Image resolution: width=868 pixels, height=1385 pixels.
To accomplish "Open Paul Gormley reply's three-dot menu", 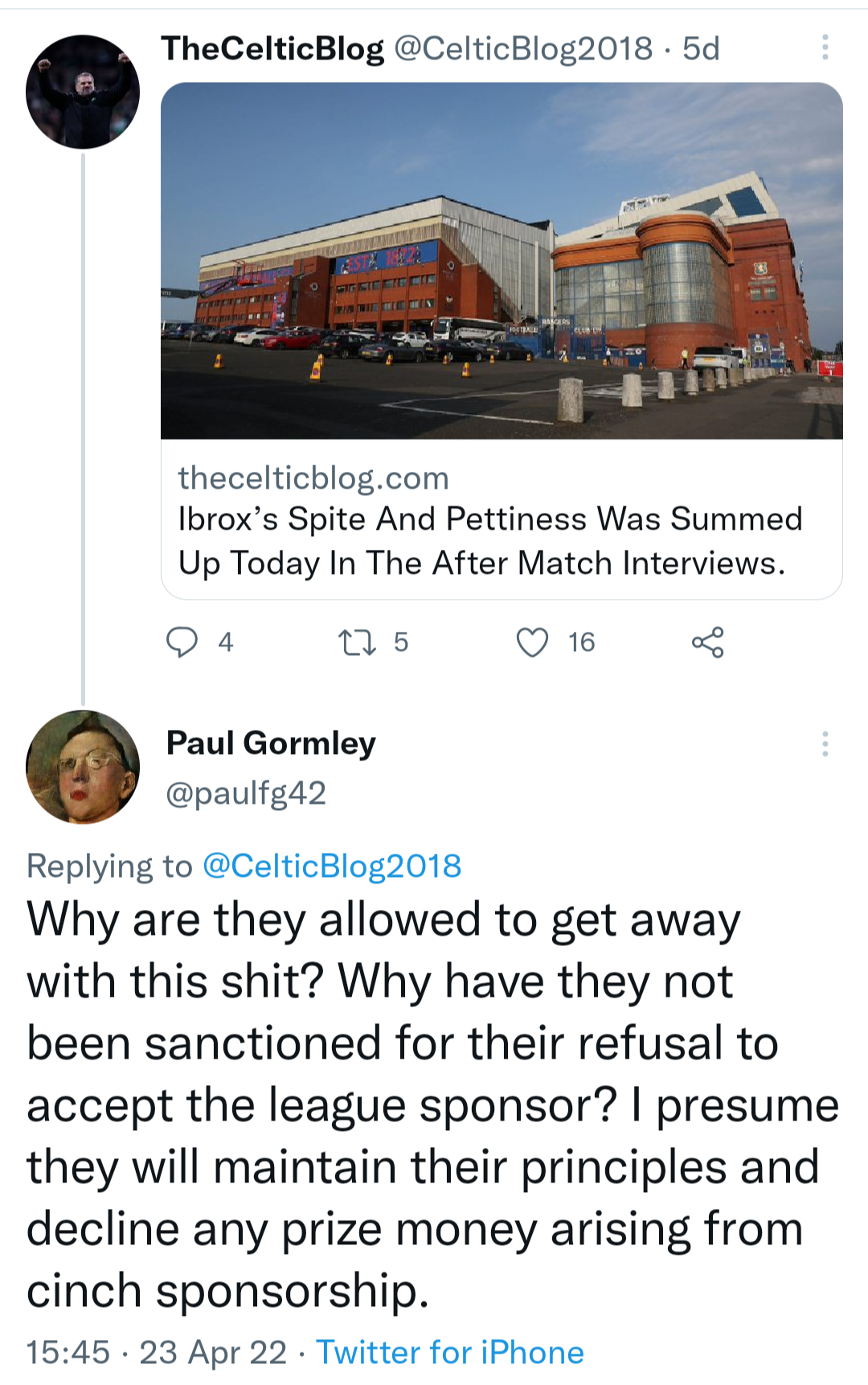I will pos(825,744).
